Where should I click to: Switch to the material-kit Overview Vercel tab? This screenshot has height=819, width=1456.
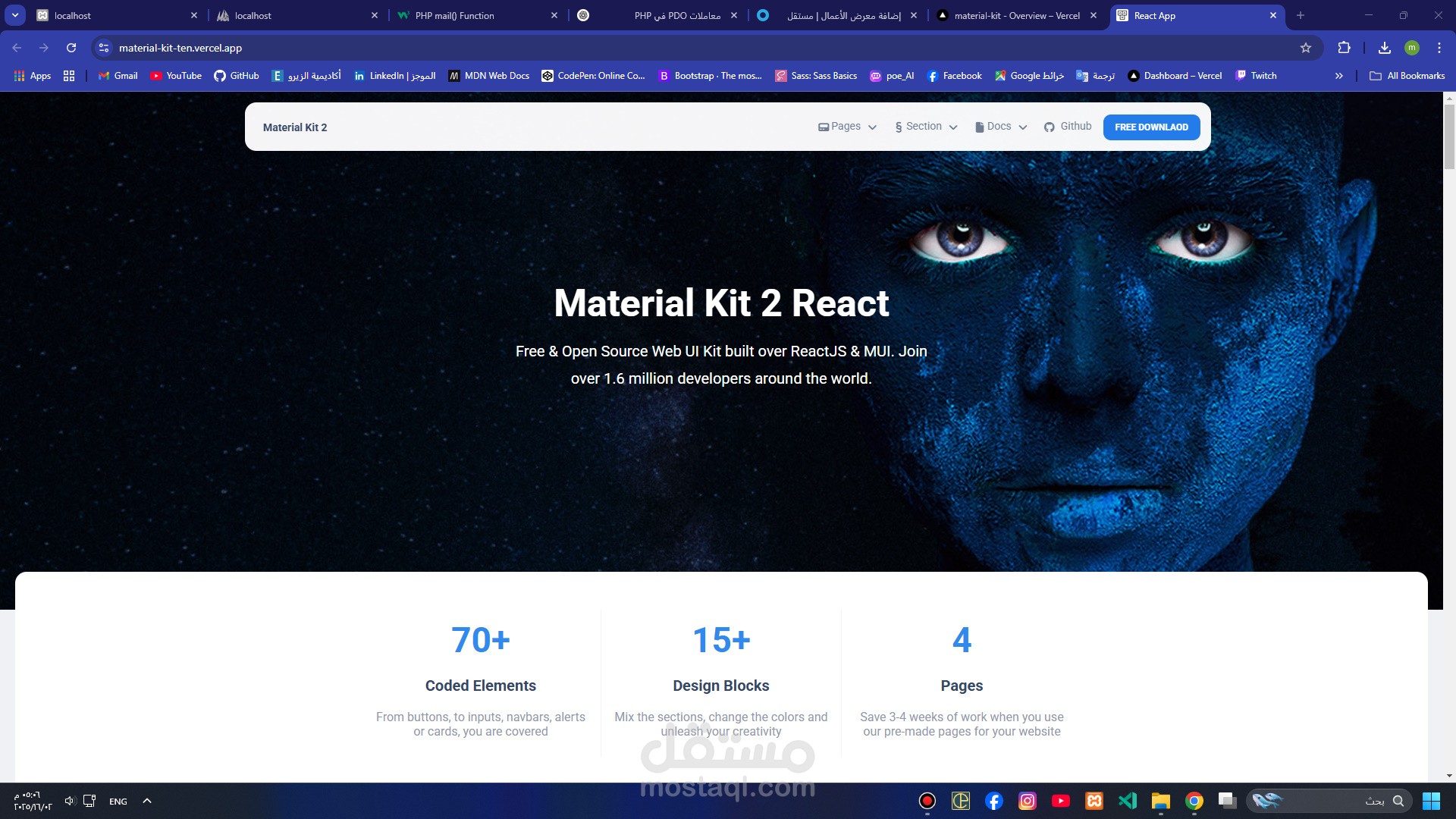[1017, 15]
